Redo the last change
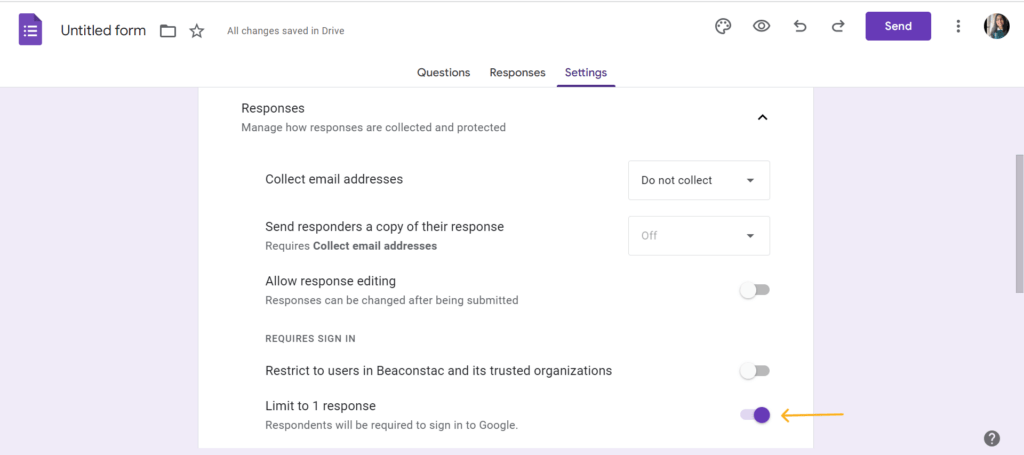 838,27
